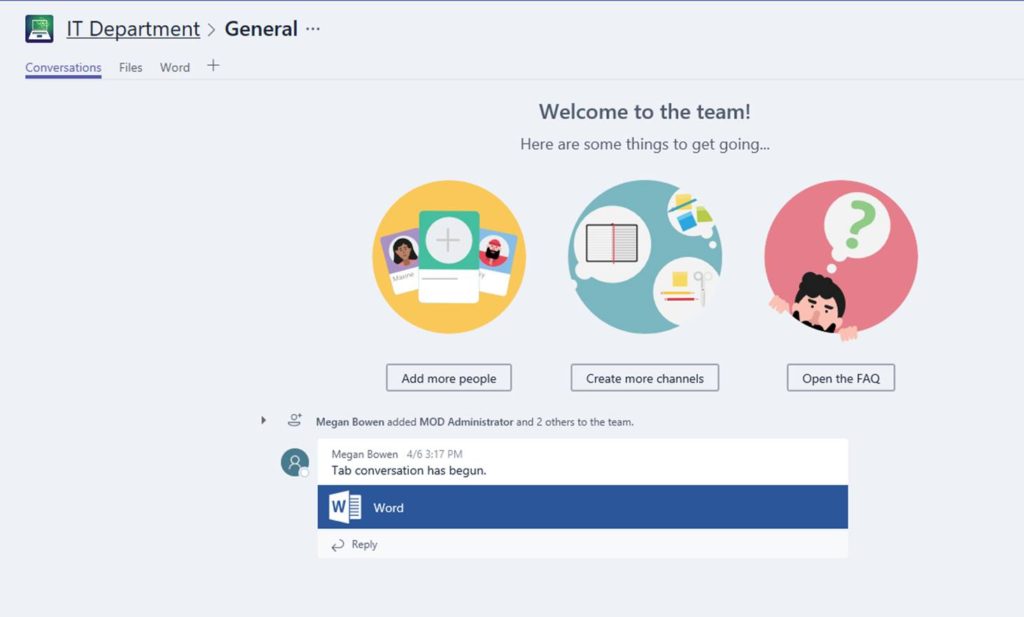This screenshot has width=1024, height=617.
Task: Click the 'Welcome to the team!' heading
Action: 645,112
